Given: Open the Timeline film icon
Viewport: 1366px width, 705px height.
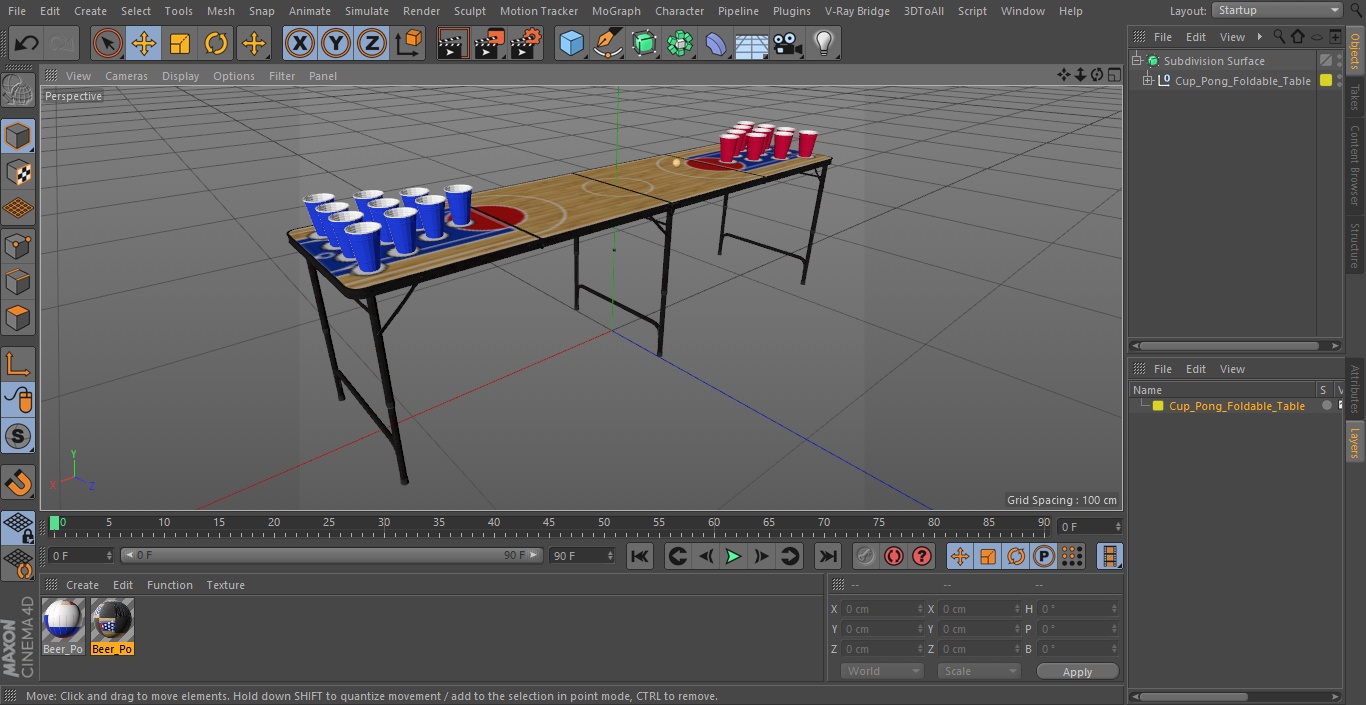Looking at the screenshot, I should tap(1109, 556).
